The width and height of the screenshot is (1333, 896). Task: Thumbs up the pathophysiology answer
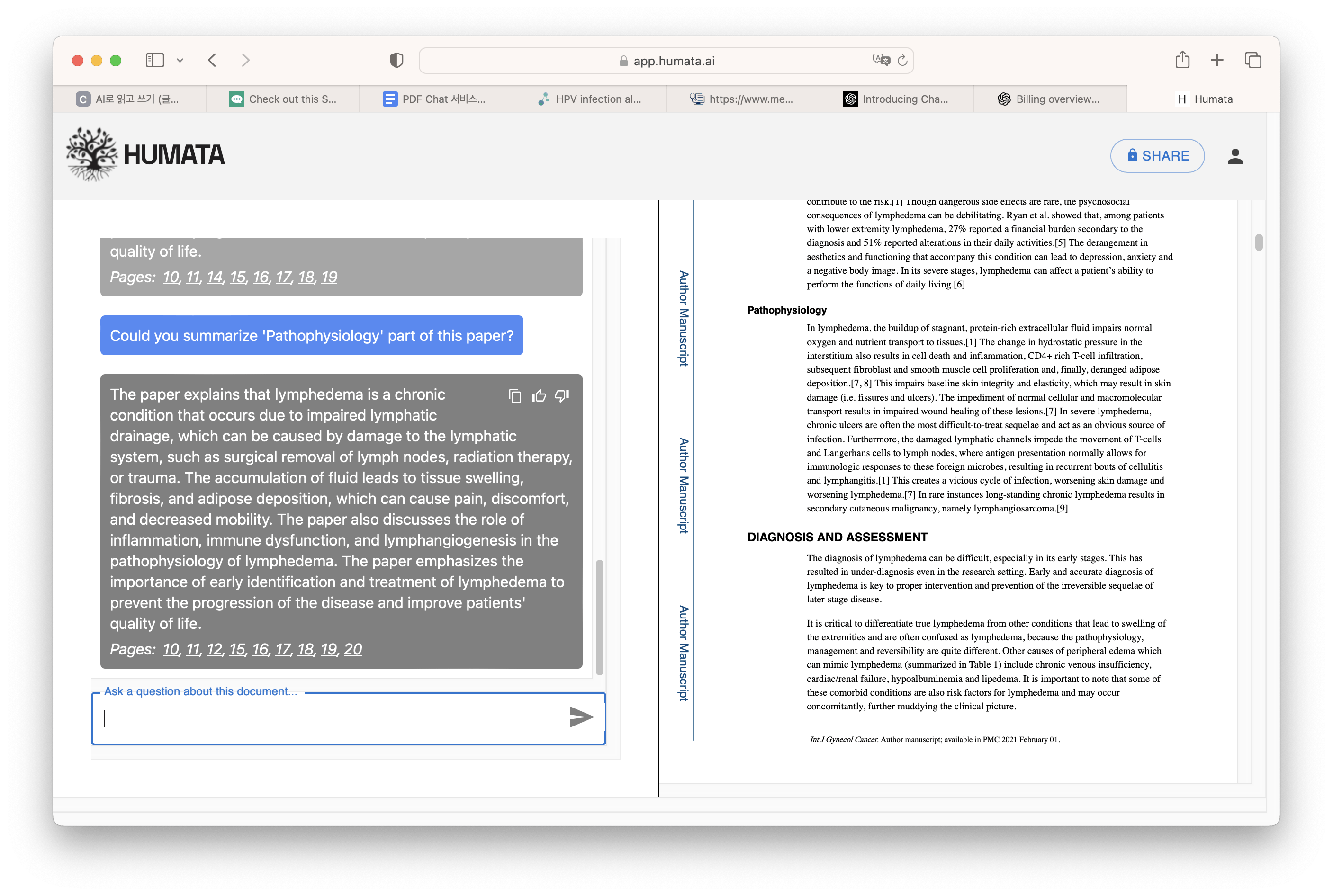pyautogui.click(x=539, y=396)
